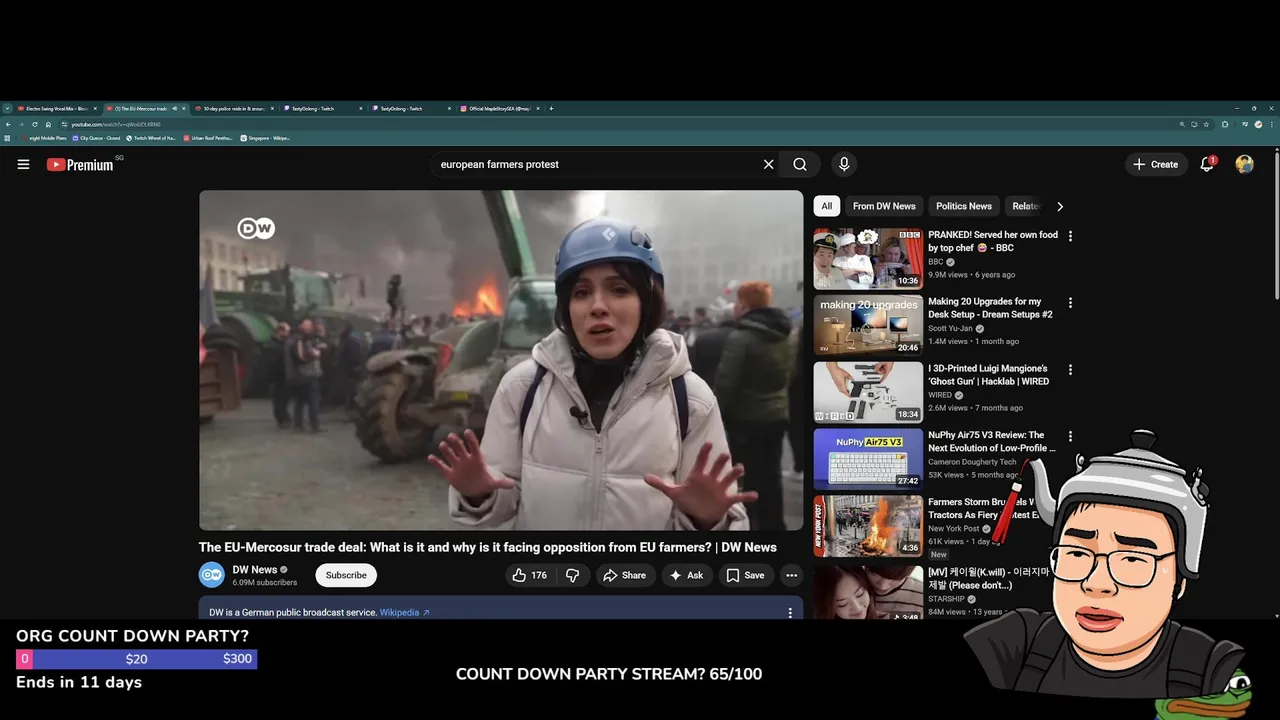Viewport: 1280px width, 720px height.
Task: Close the Official MapleStorySEA tab
Action: click(538, 108)
